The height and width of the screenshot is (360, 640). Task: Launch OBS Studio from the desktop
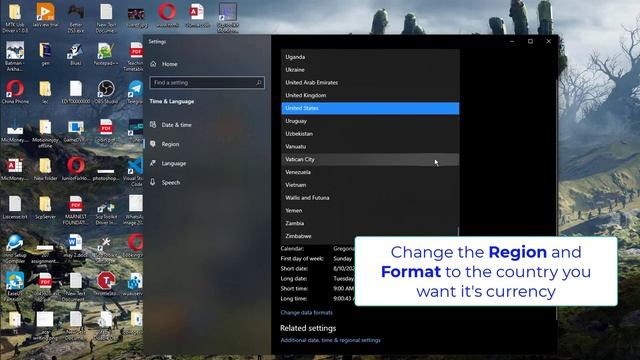pos(106,92)
